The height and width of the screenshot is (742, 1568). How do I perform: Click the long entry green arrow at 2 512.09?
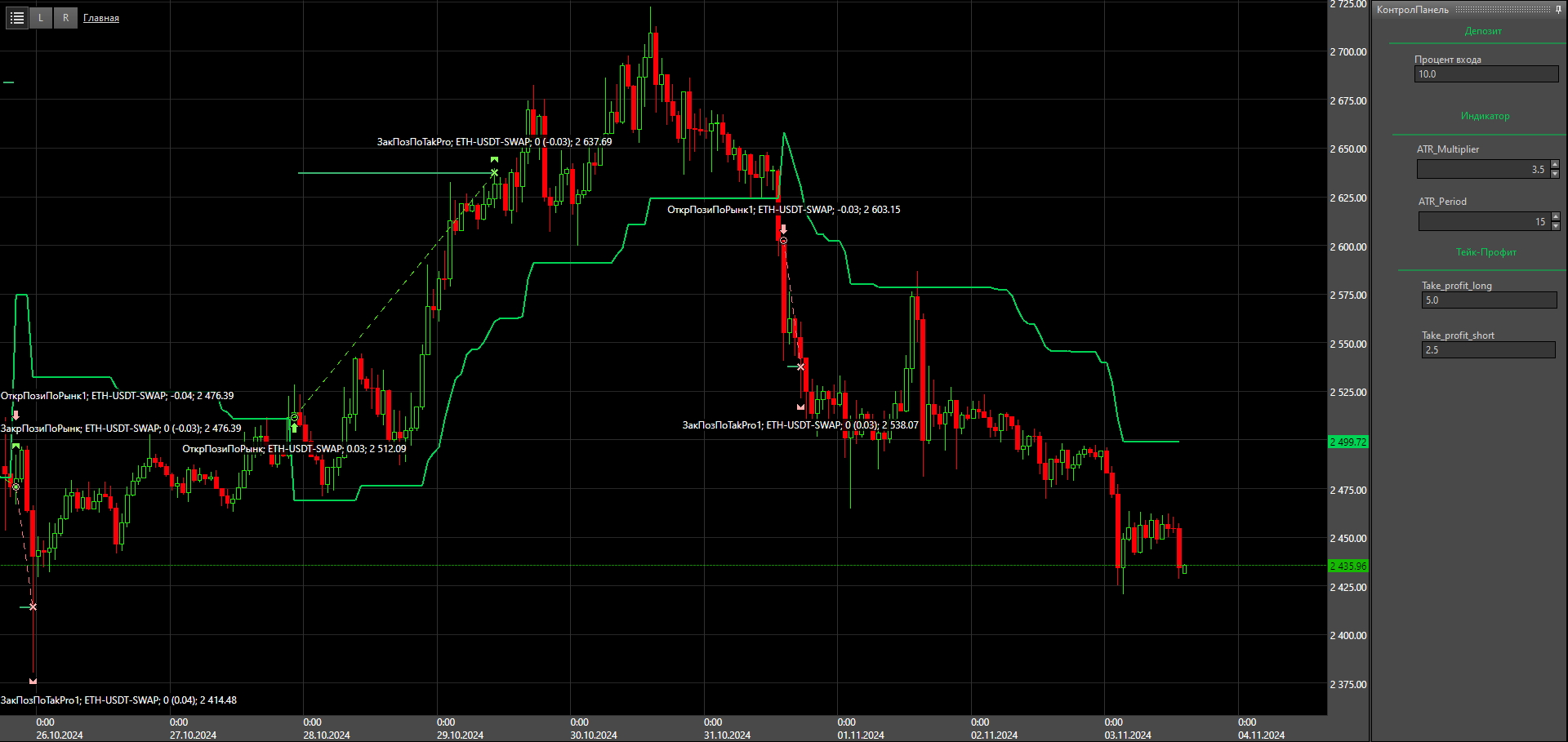click(x=294, y=427)
